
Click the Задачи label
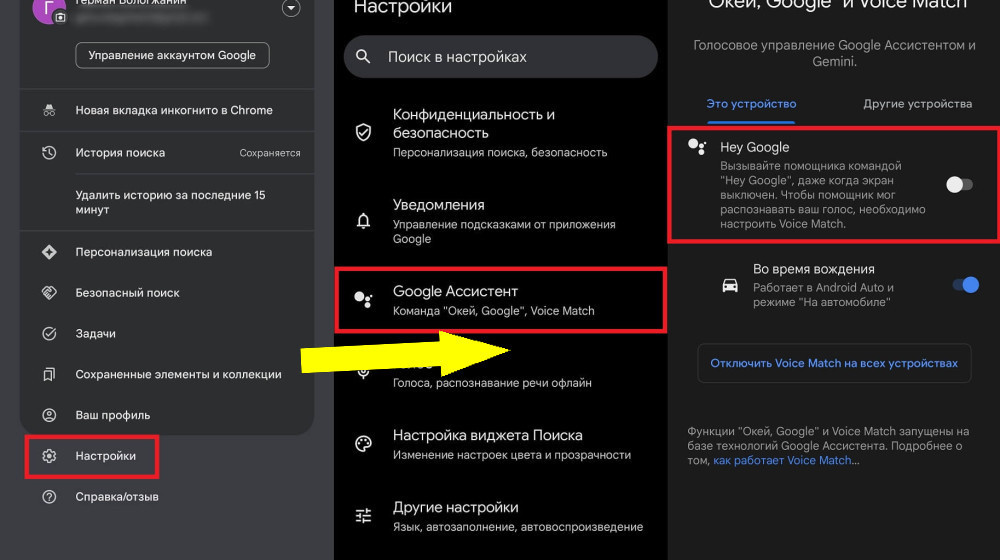point(96,334)
